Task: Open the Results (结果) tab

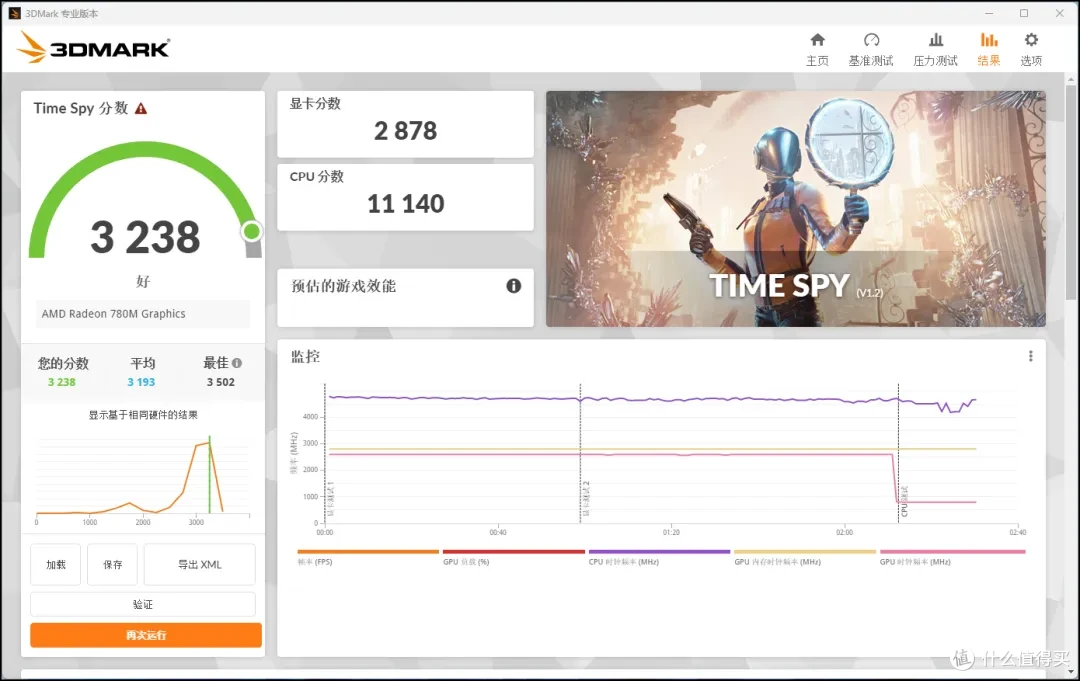Action: coord(988,50)
